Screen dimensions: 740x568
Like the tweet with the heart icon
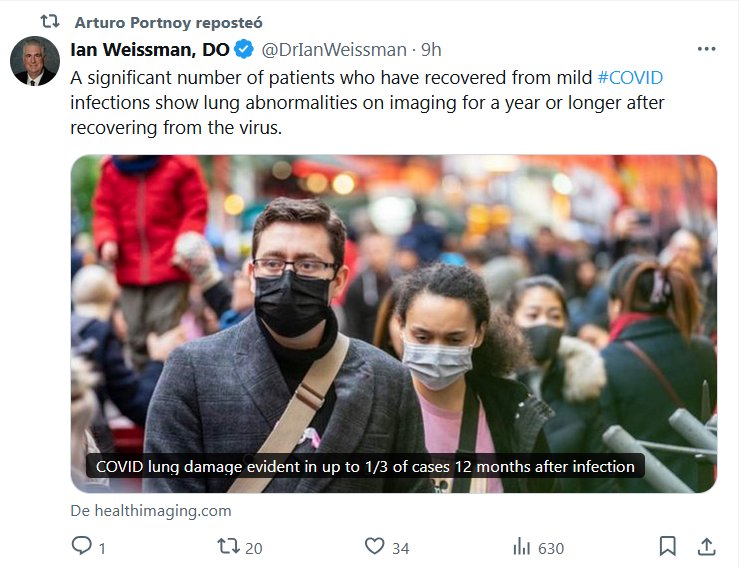[x=374, y=546]
